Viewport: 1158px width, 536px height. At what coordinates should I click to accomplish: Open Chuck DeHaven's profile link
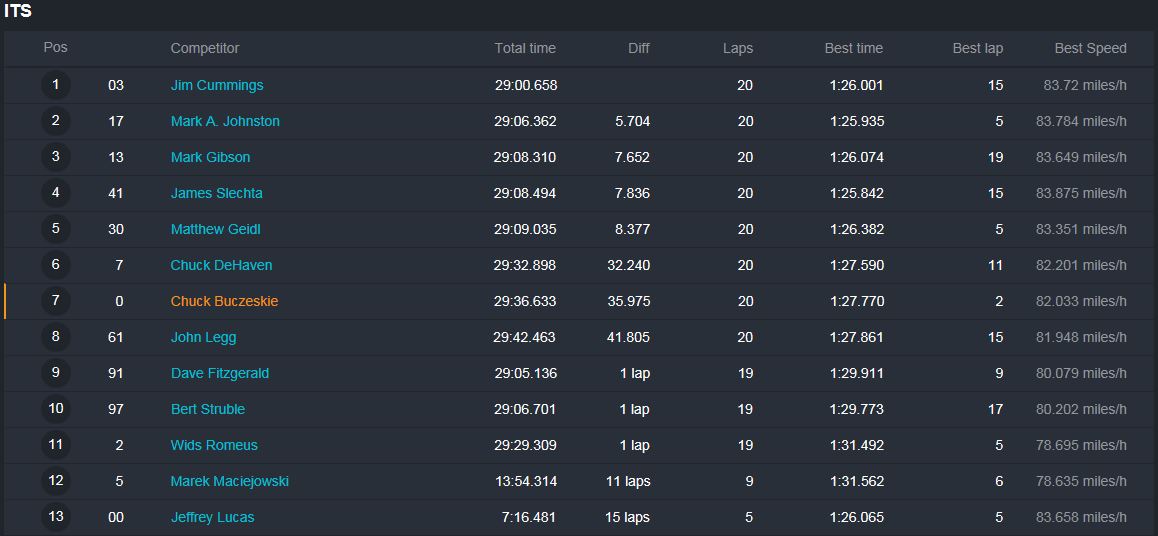[x=222, y=265]
